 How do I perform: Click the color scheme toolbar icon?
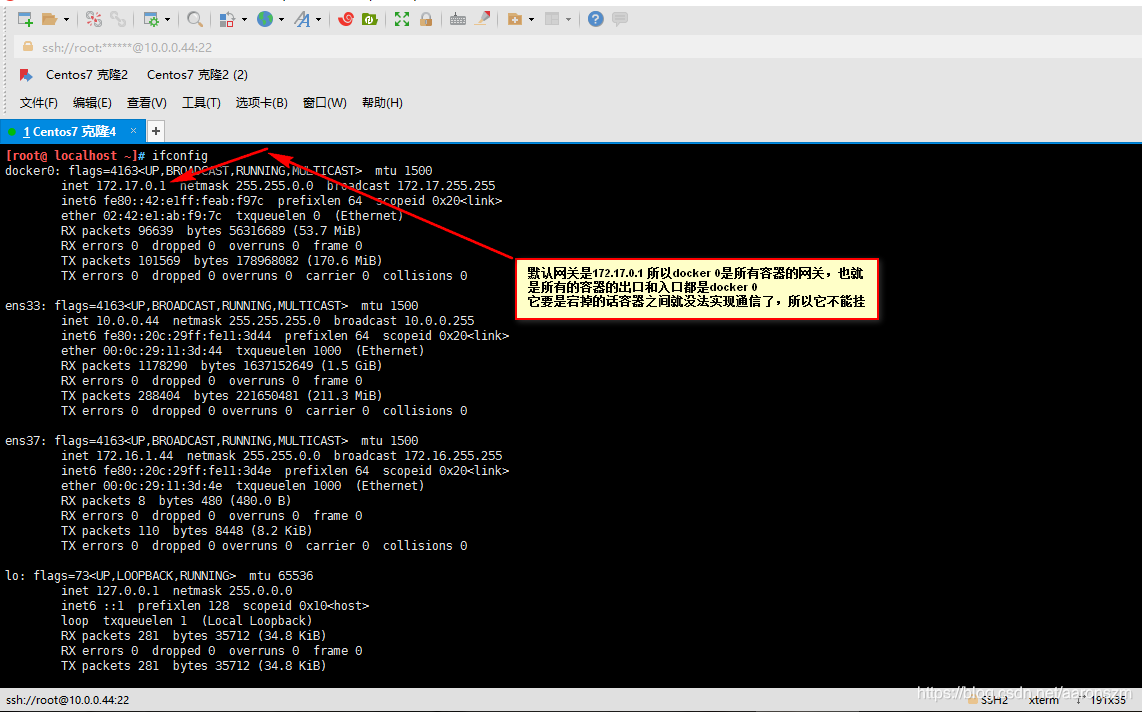tap(227, 20)
